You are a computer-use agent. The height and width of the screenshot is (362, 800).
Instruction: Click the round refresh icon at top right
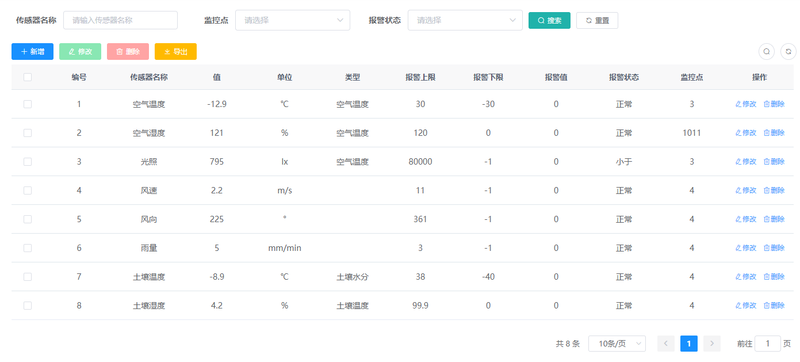click(788, 51)
